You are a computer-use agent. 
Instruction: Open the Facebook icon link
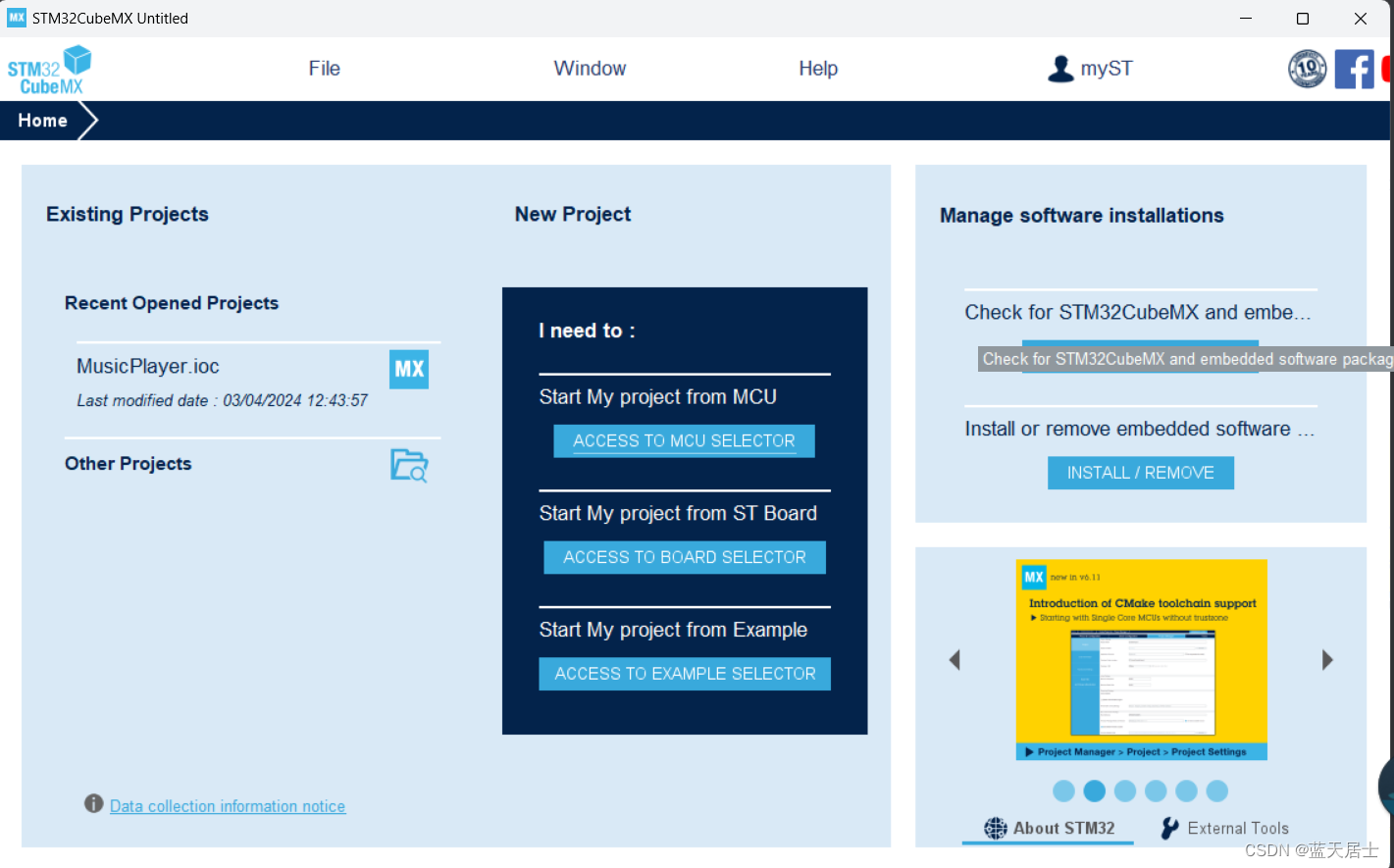[x=1354, y=69]
